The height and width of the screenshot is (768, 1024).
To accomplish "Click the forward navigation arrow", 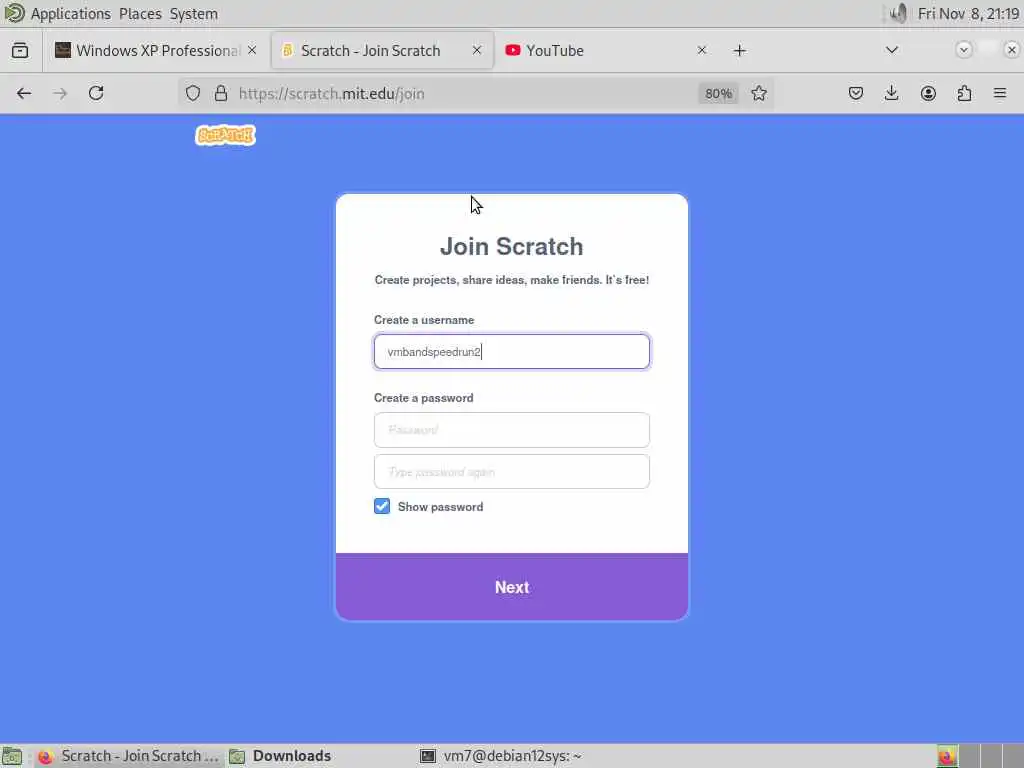I will pyautogui.click(x=60, y=93).
